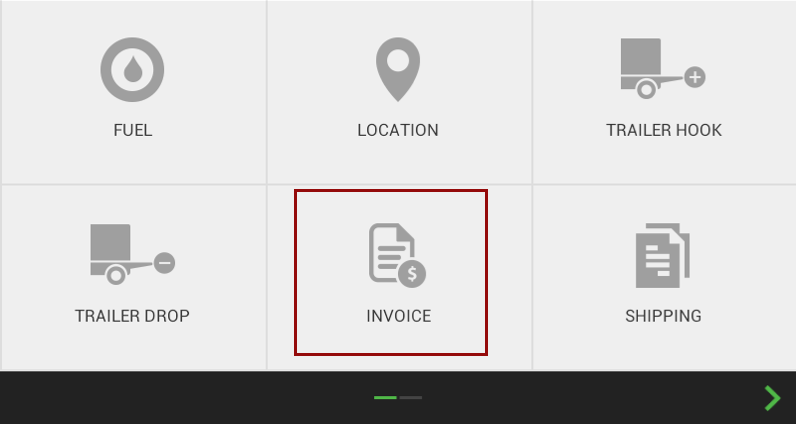This screenshot has width=796, height=424.
Task: Open the Invoice dollar document icon
Action: tap(397, 255)
